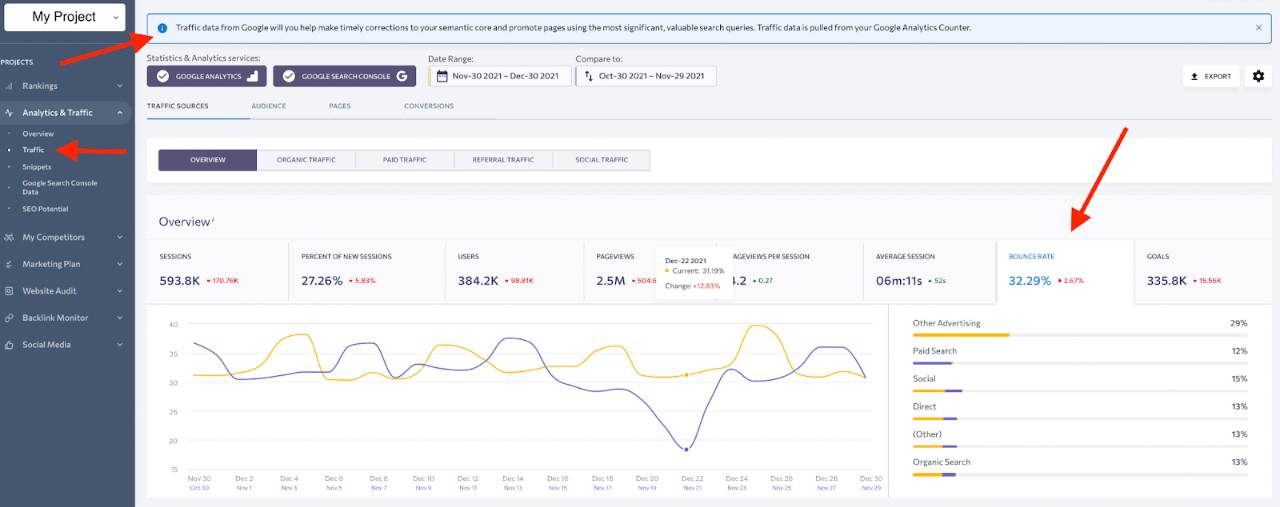This screenshot has width=1280, height=507.
Task: Click the Dec-22 data point on the purple line
Action: click(686, 450)
